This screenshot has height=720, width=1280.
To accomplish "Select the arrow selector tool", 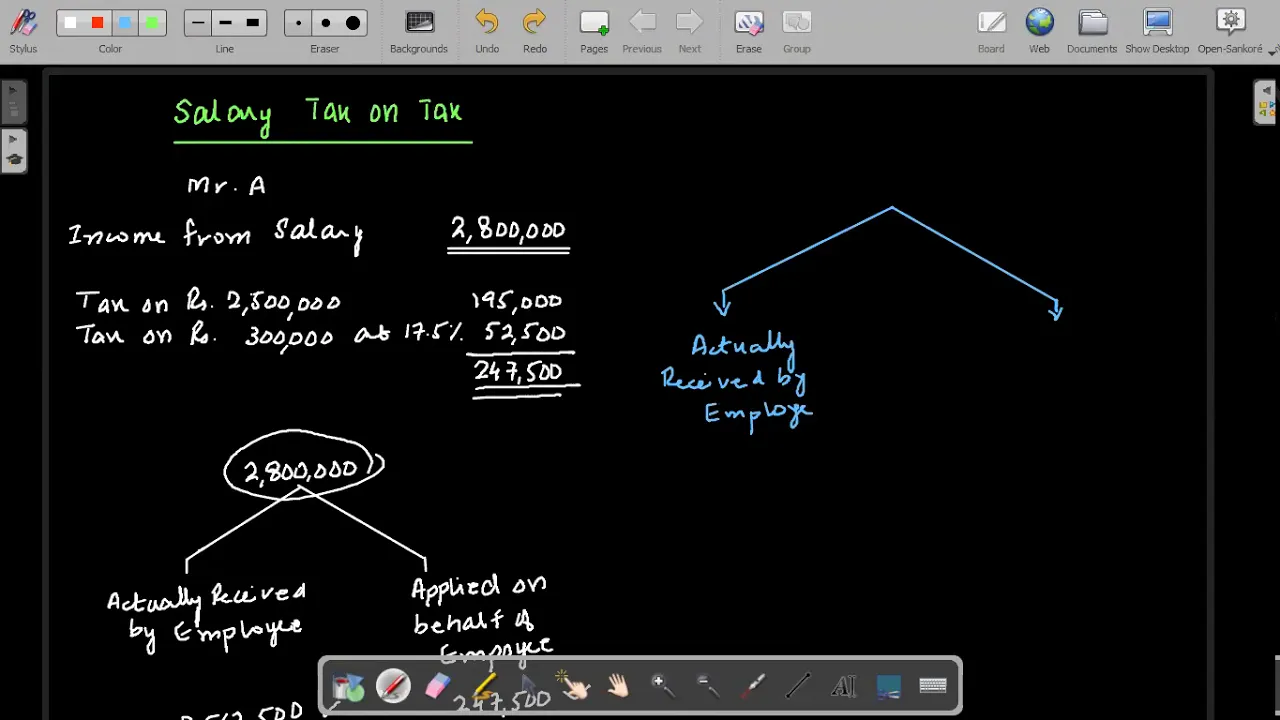I will 528,686.
